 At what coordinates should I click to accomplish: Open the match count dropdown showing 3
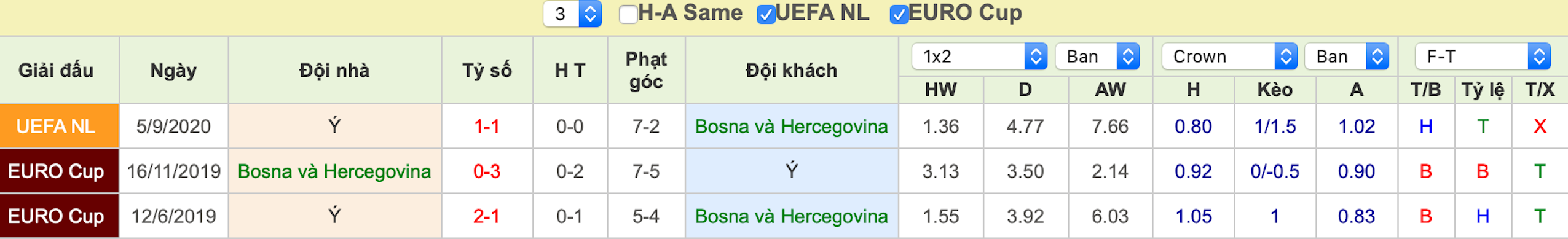click(x=572, y=14)
